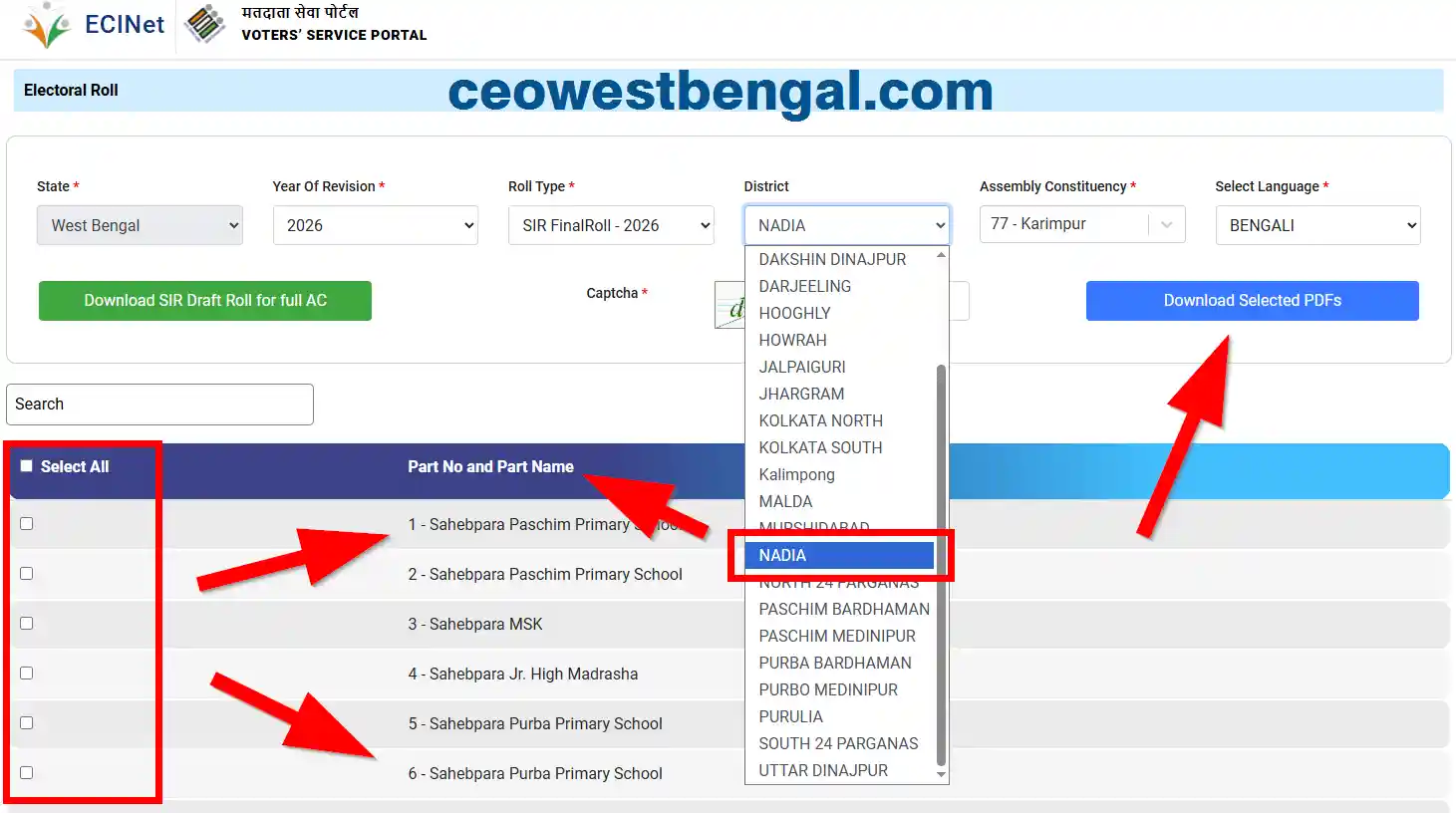Check the box for part 3 Sahebpara MSK
The width and height of the screenshot is (1456, 813).
tap(27, 624)
